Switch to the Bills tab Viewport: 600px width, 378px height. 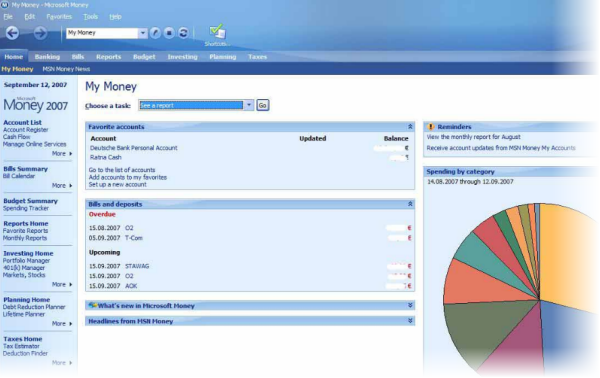tap(78, 57)
